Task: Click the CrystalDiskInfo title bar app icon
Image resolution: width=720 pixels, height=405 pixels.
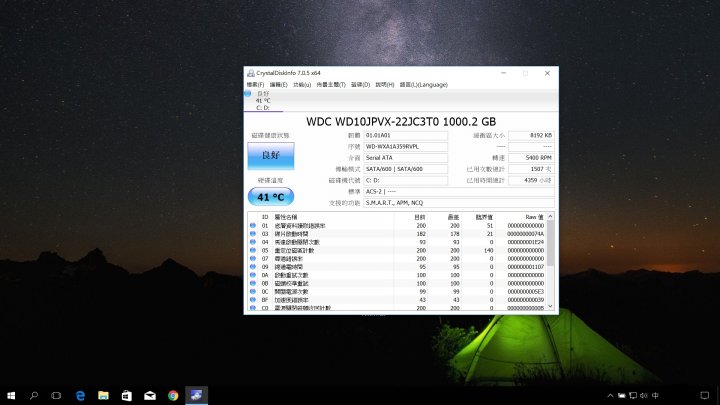Action: pyautogui.click(x=251, y=73)
